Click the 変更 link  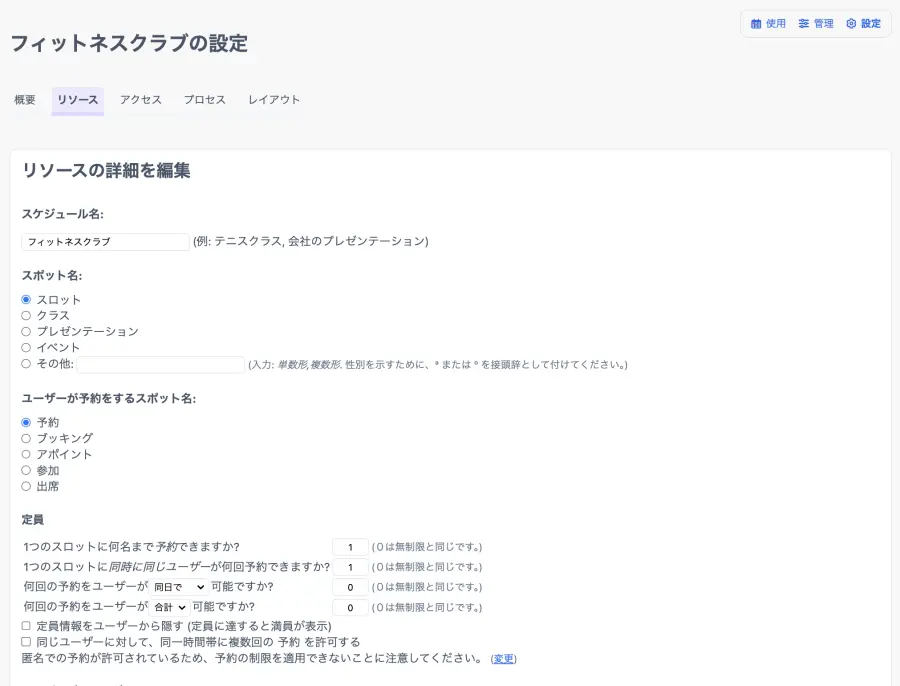[503, 659]
